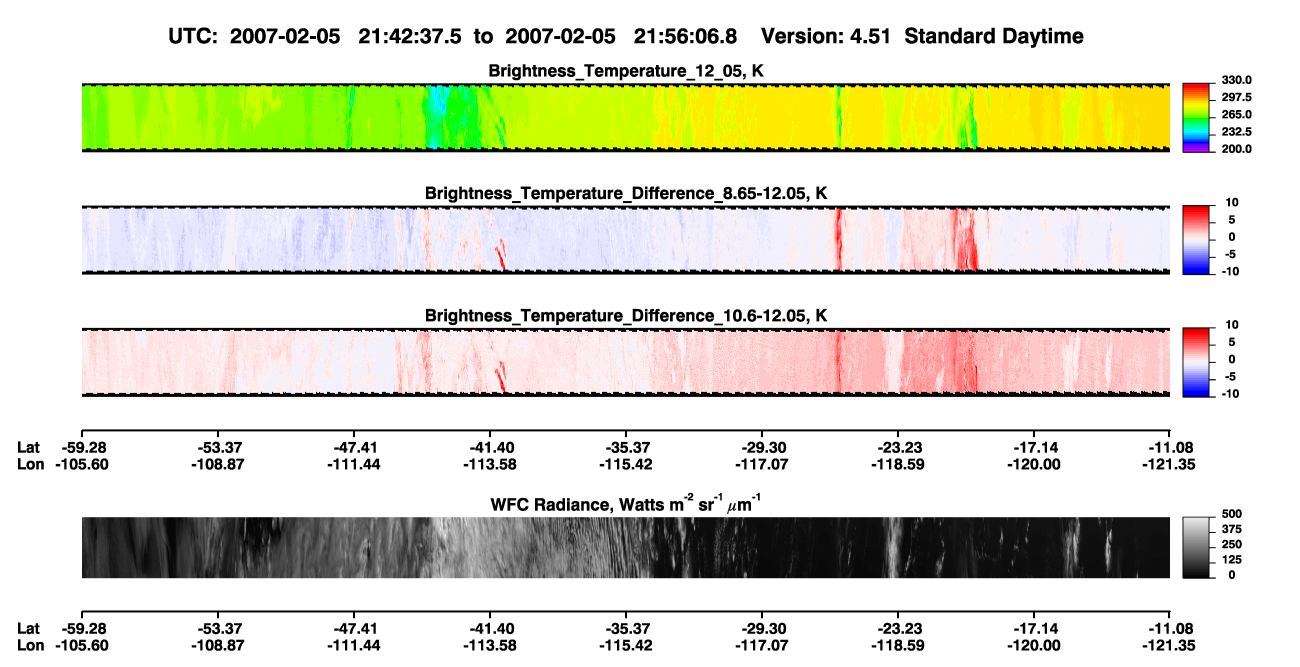Viewport: 1300px width, 667px height.
Task: Click the 'Brightness_Temperature_Difference_8.65-12.05, K' title
Action: (626, 193)
